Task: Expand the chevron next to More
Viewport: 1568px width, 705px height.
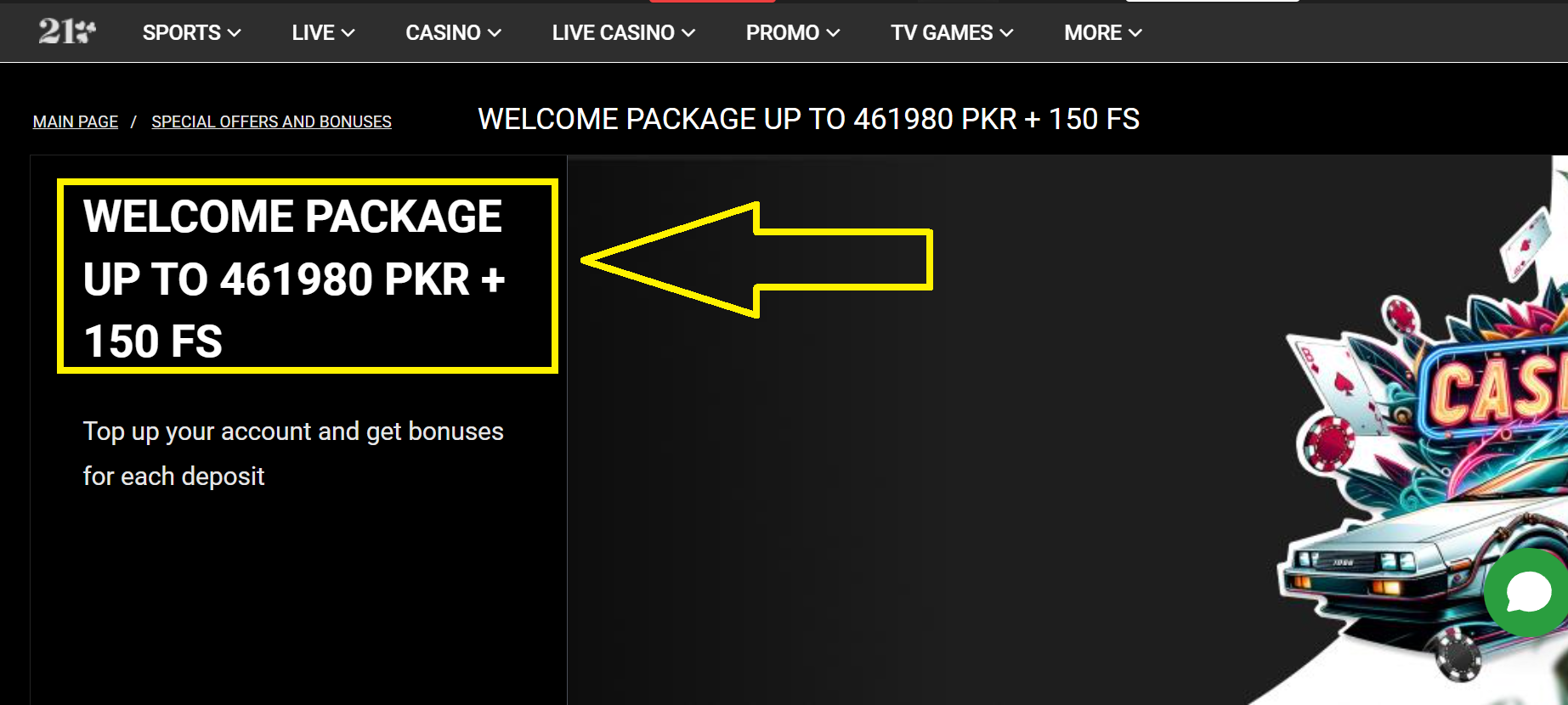Action: [1135, 33]
